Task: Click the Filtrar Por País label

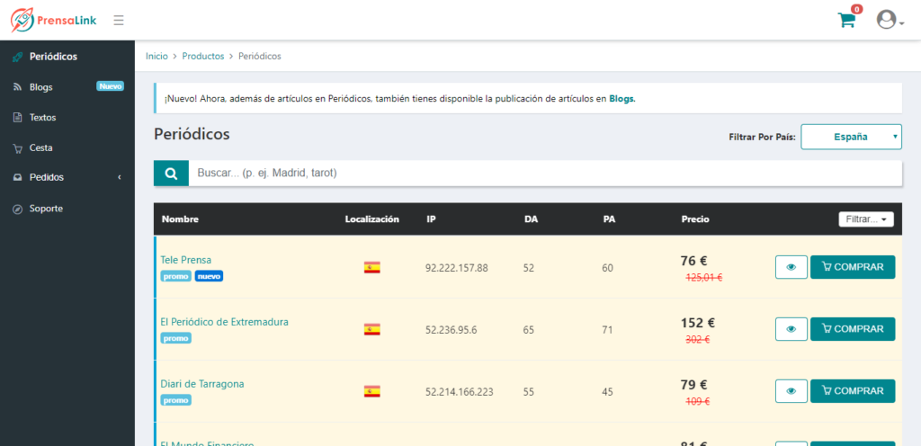Action: [x=762, y=137]
